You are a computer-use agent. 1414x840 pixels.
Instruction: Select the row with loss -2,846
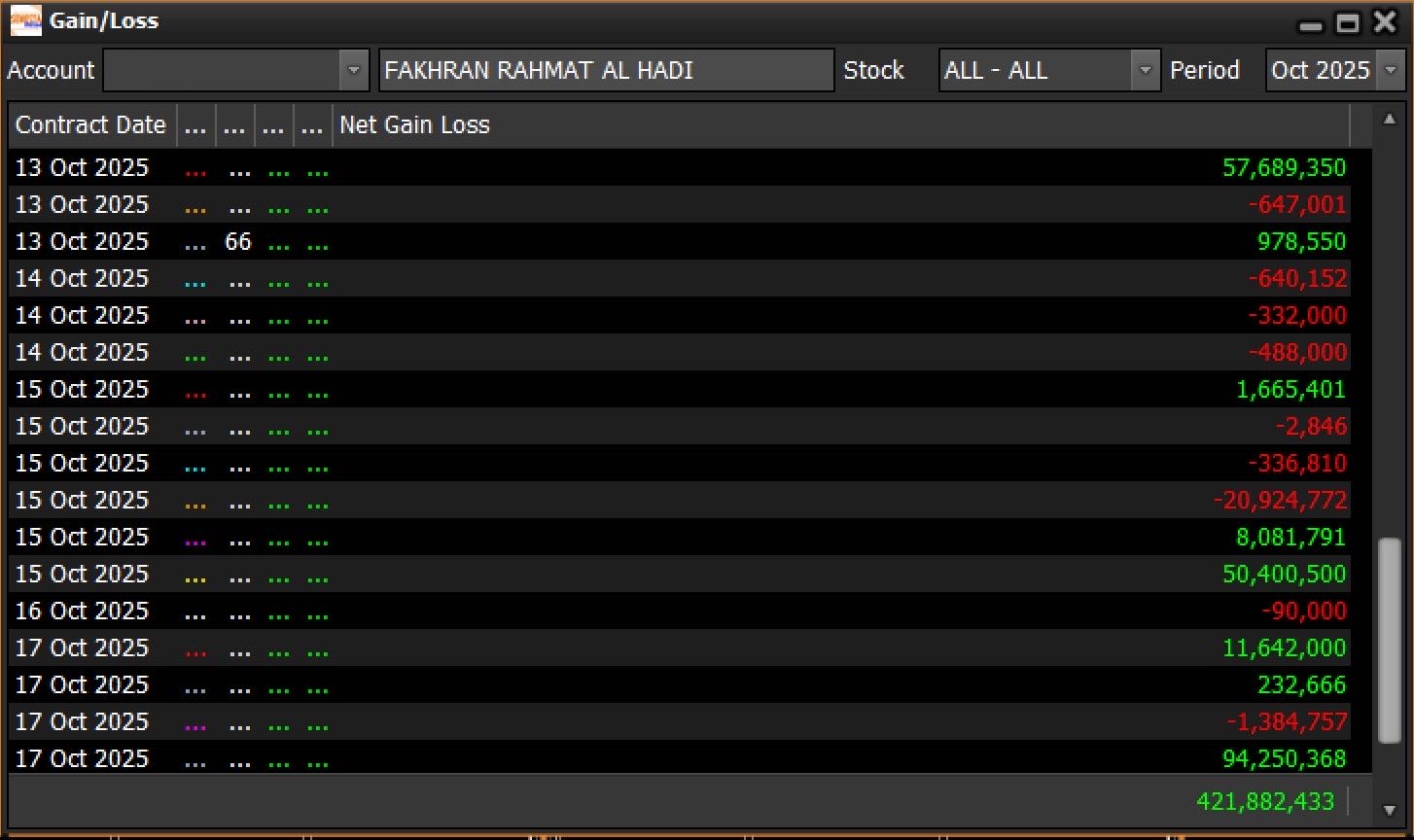point(680,426)
